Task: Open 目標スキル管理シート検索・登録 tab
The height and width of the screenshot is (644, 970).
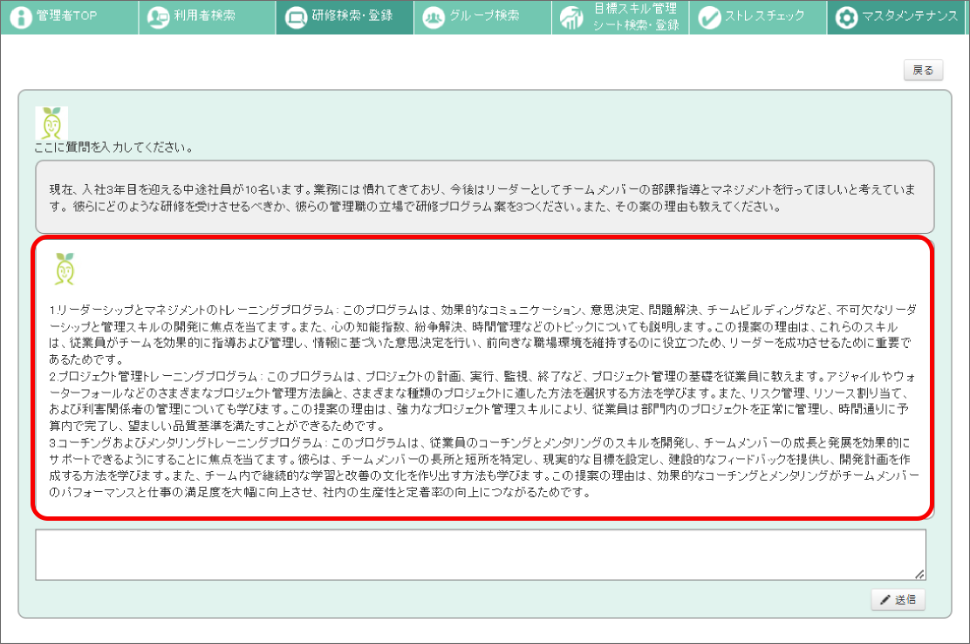Action: (620, 17)
